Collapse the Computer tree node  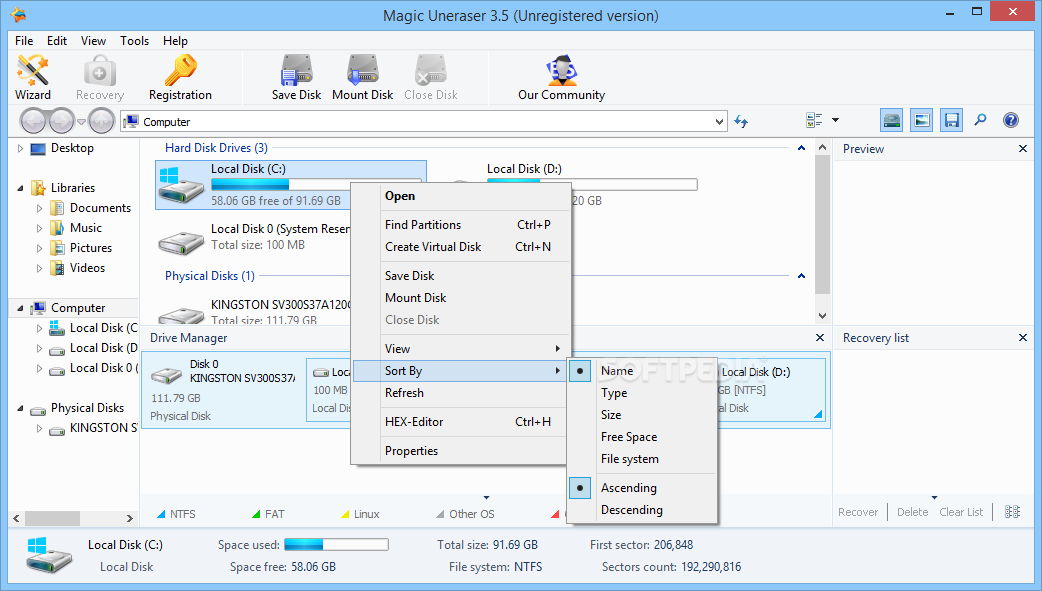tap(21, 308)
